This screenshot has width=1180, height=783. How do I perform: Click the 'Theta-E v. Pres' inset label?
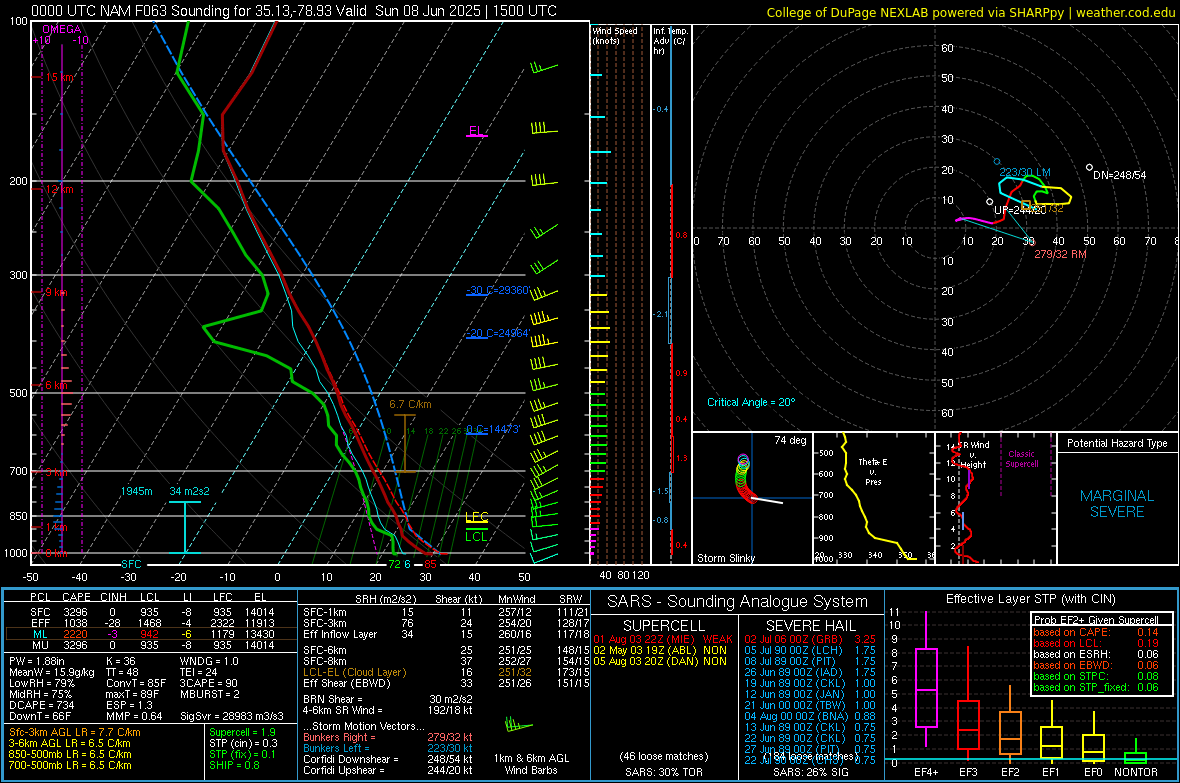tap(873, 471)
